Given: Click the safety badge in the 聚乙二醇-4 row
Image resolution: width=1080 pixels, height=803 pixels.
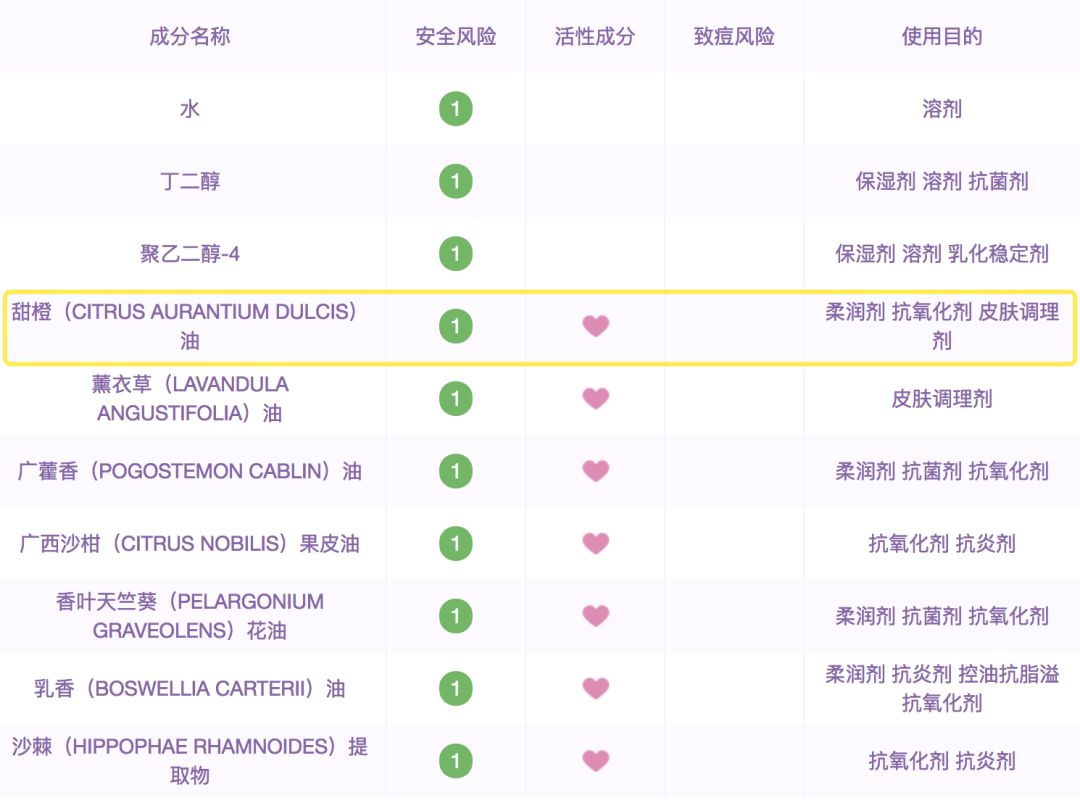Looking at the screenshot, I should [x=455, y=253].
